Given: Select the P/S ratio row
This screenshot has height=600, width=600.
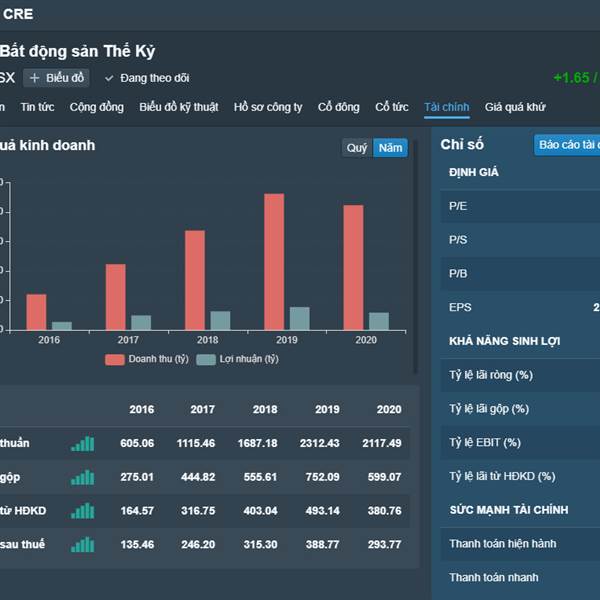Looking at the screenshot, I should click(520, 240).
